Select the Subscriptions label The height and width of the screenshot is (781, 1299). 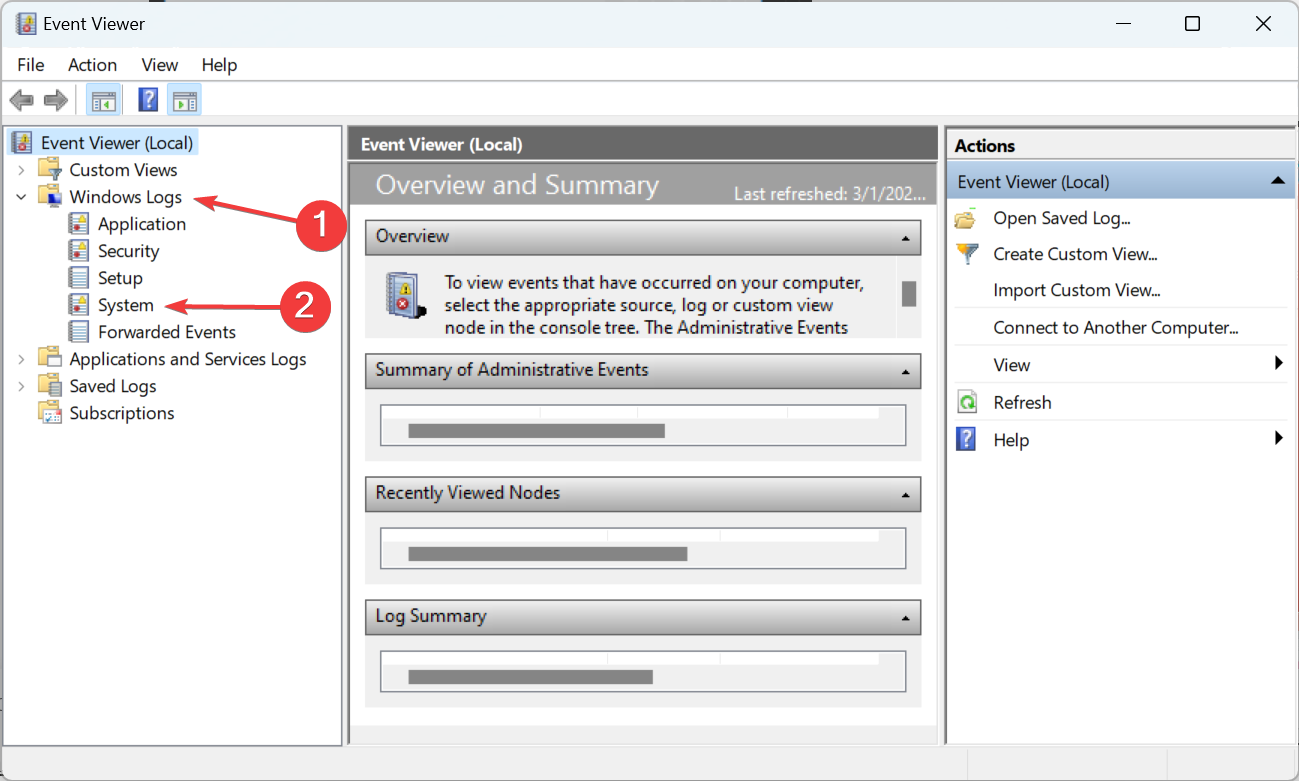122,413
